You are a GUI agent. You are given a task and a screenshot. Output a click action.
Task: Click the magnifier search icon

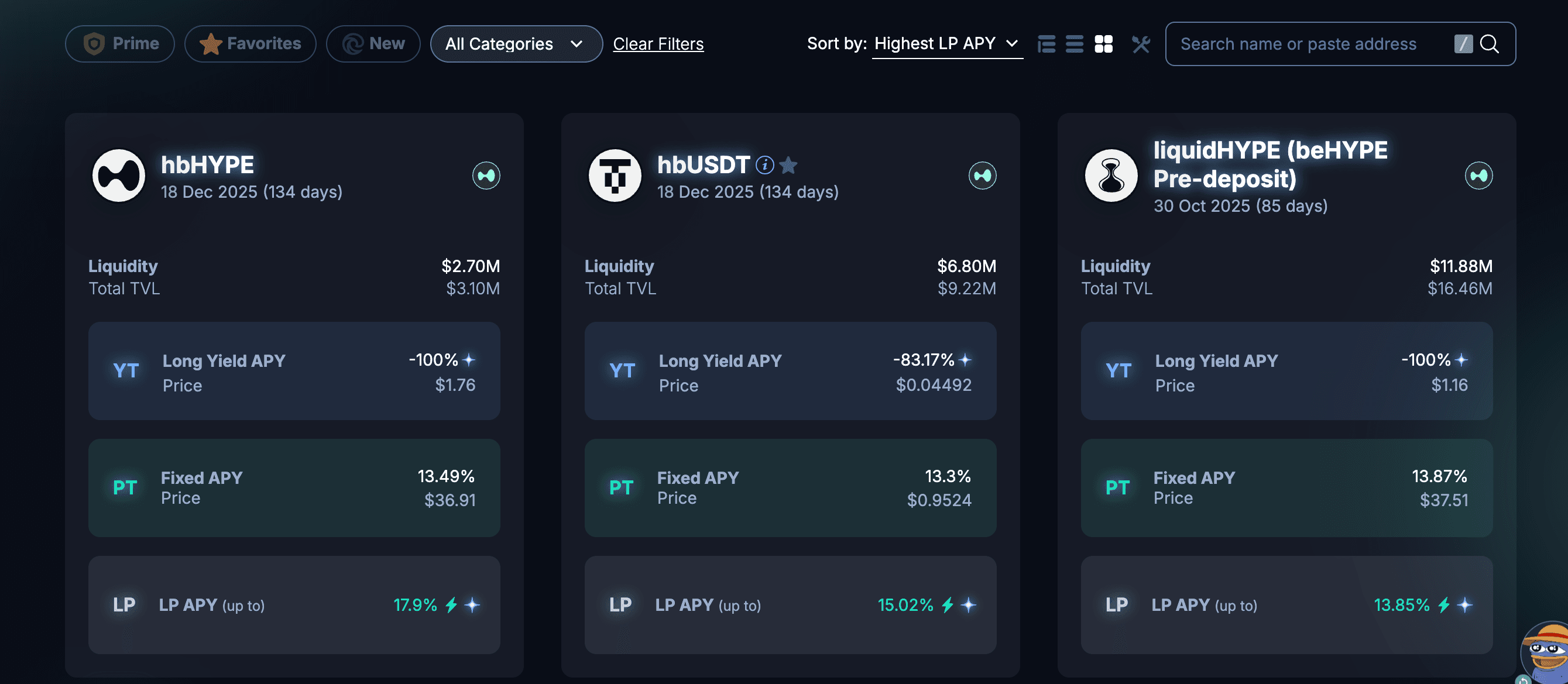click(x=1490, y=44)
